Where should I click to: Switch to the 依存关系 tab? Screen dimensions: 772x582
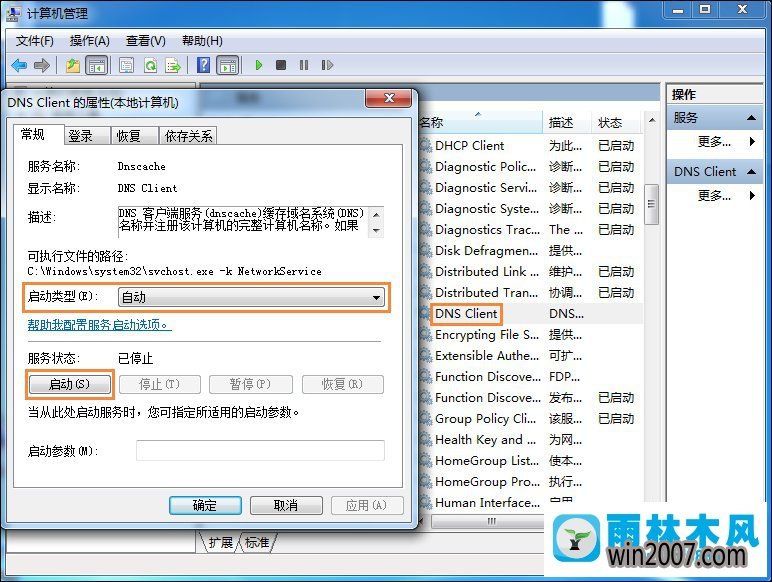[x=189, y=136]
